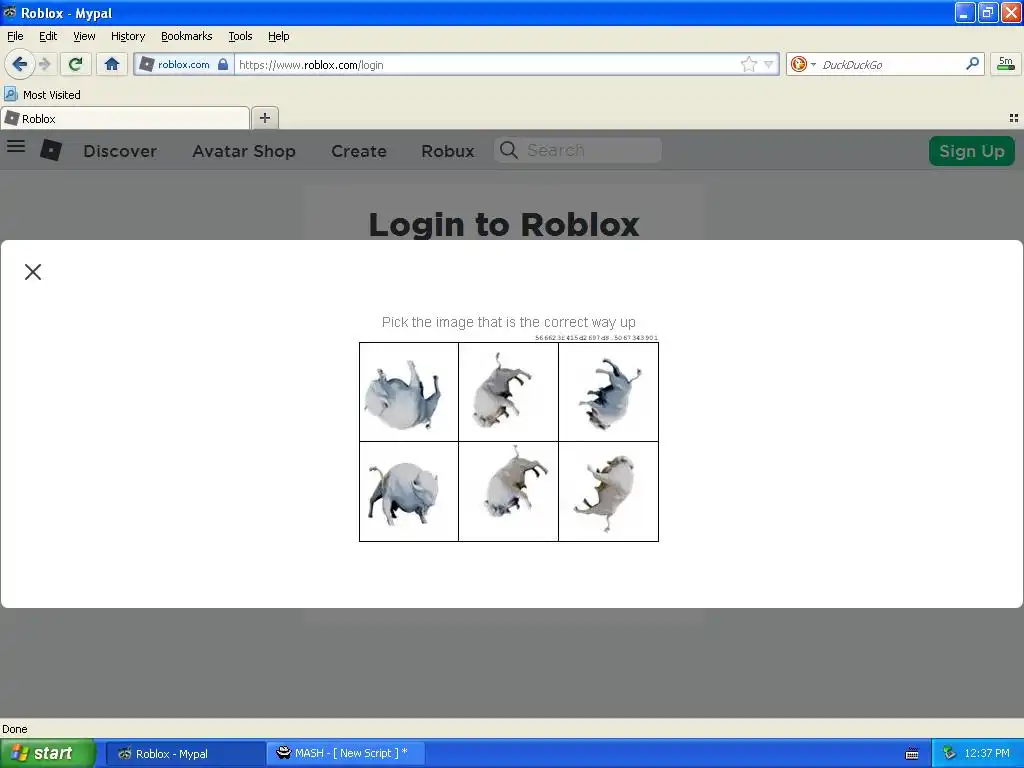The image size is (1024, 768).
Task: Switch to MASH New Script taskbar button
Action: [x=346, y=753]
